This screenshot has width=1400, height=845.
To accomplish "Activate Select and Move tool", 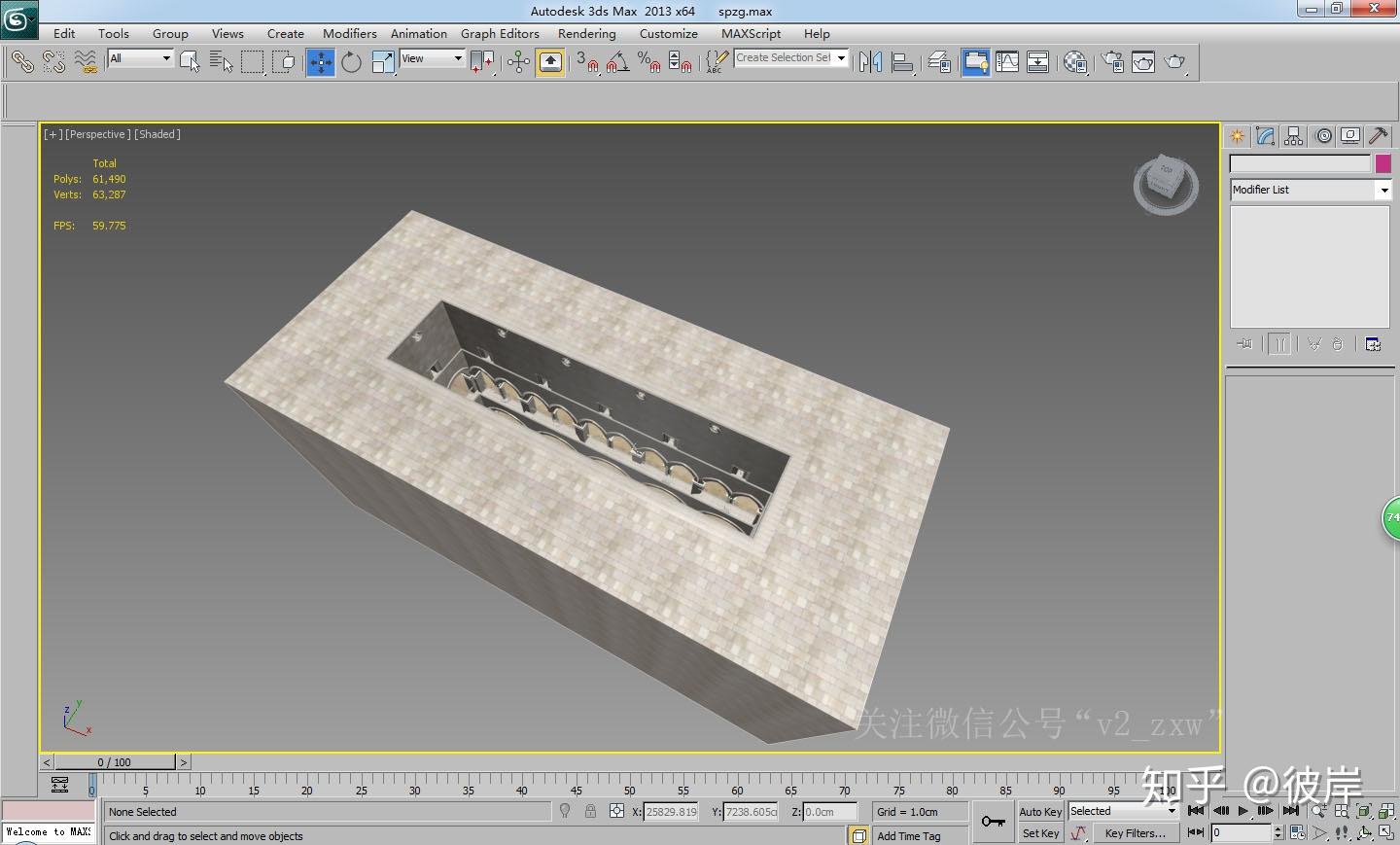I will point(320,62).
